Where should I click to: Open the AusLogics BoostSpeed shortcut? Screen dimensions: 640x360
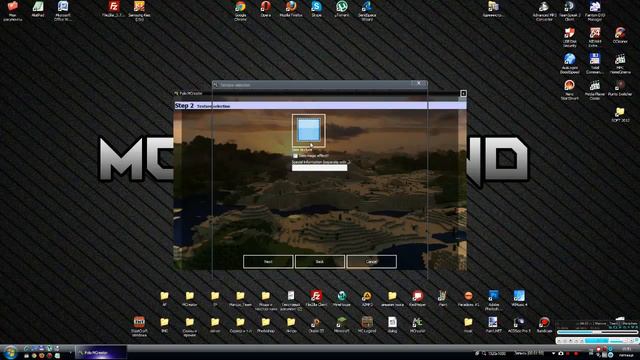pyautogui.click(x=569, y=63)
